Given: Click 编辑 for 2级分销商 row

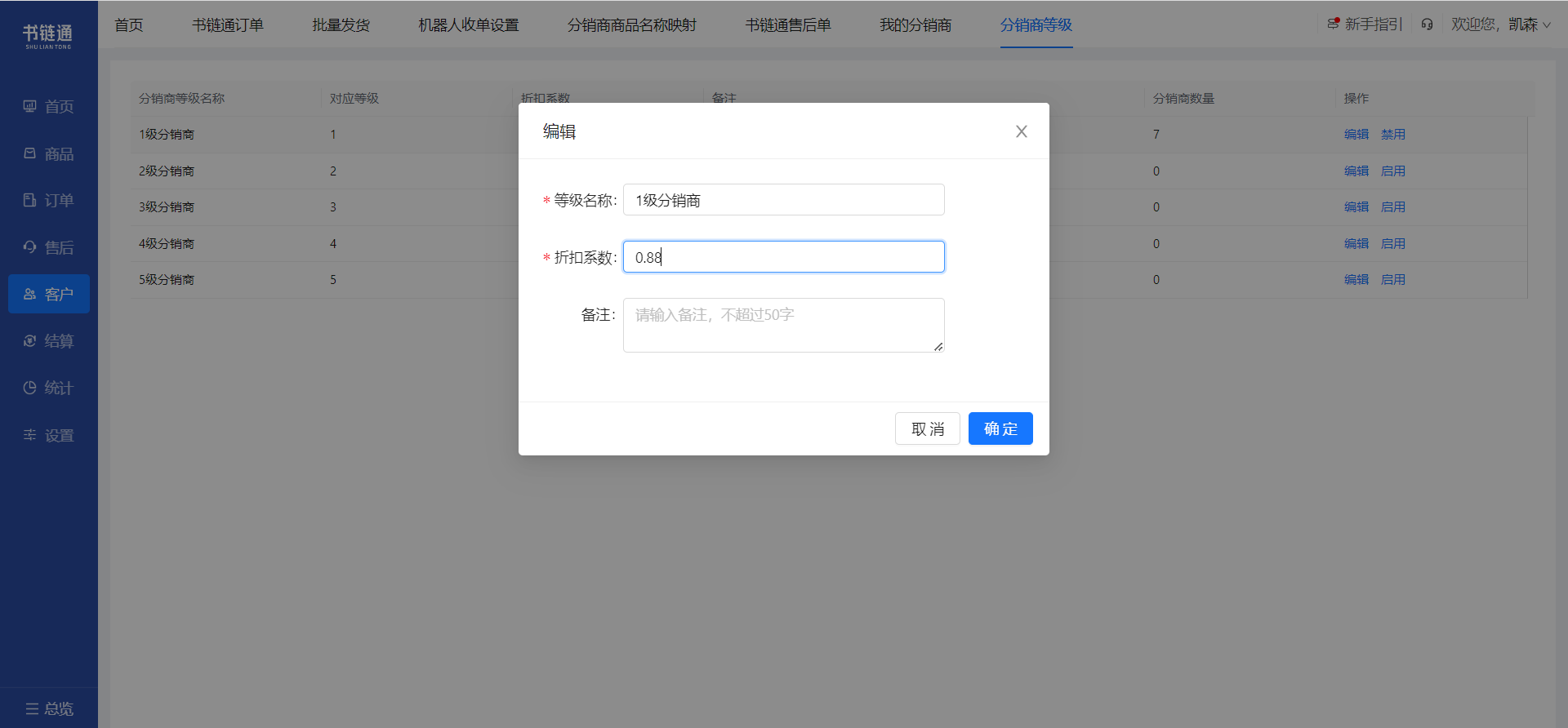Looking at the screenshot, I should pos(1356,171).
